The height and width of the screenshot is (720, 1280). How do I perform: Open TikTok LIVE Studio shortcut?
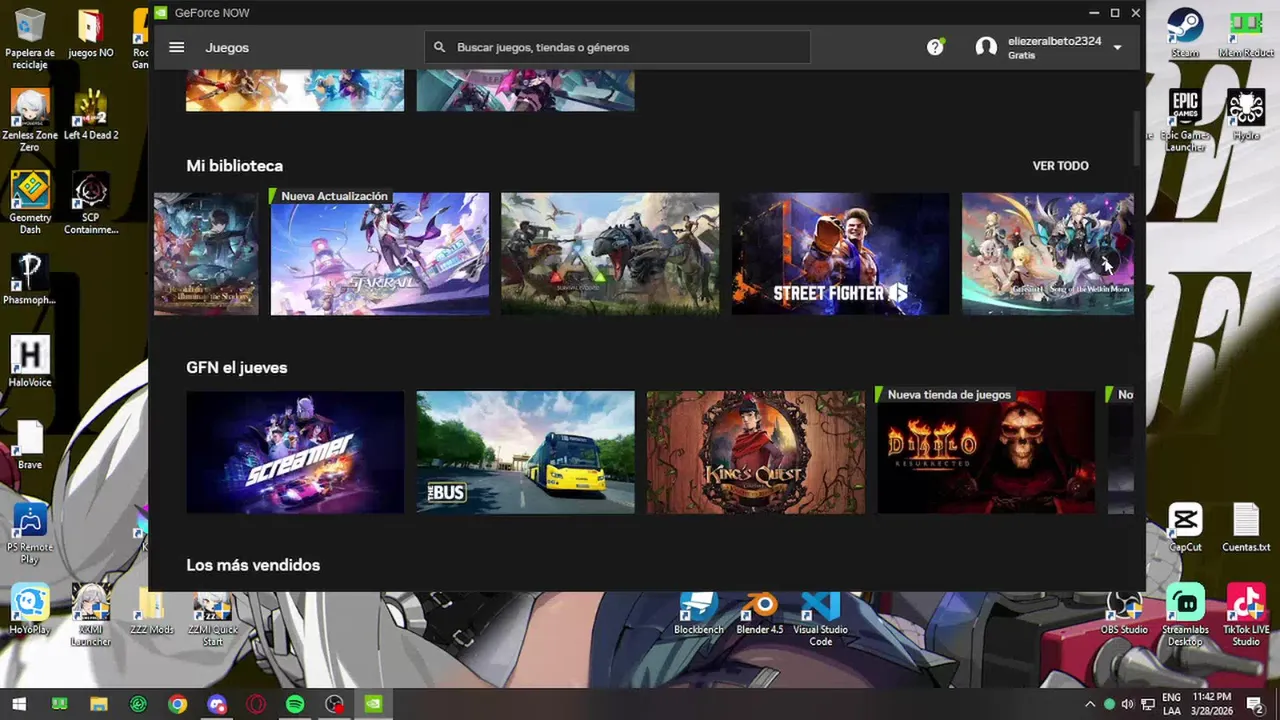[x=1246, y=615]
